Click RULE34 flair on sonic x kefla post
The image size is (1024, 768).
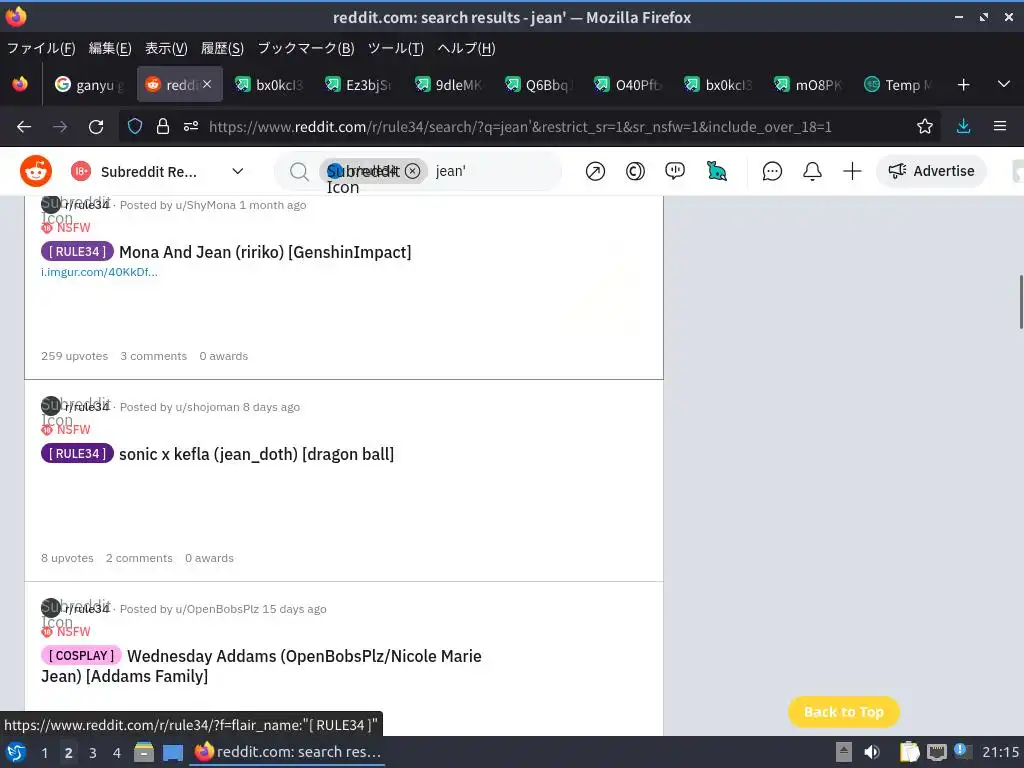point(77,453)
